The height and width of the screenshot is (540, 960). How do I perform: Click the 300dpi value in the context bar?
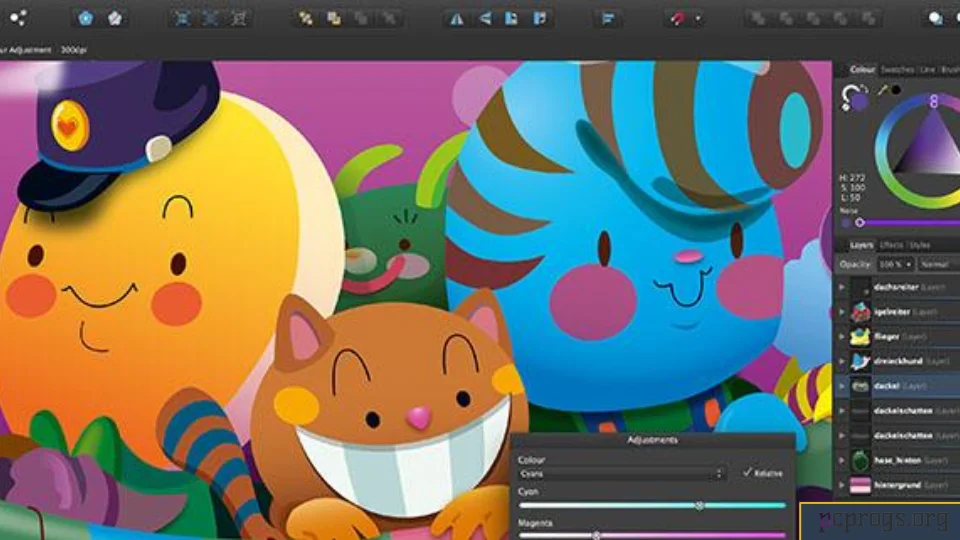coord(73,50)
